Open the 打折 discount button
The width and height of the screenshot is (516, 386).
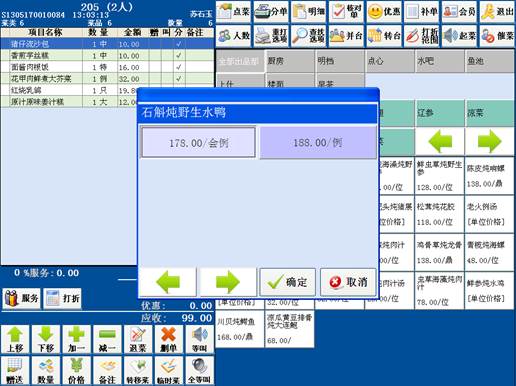[x=63, y=298]
